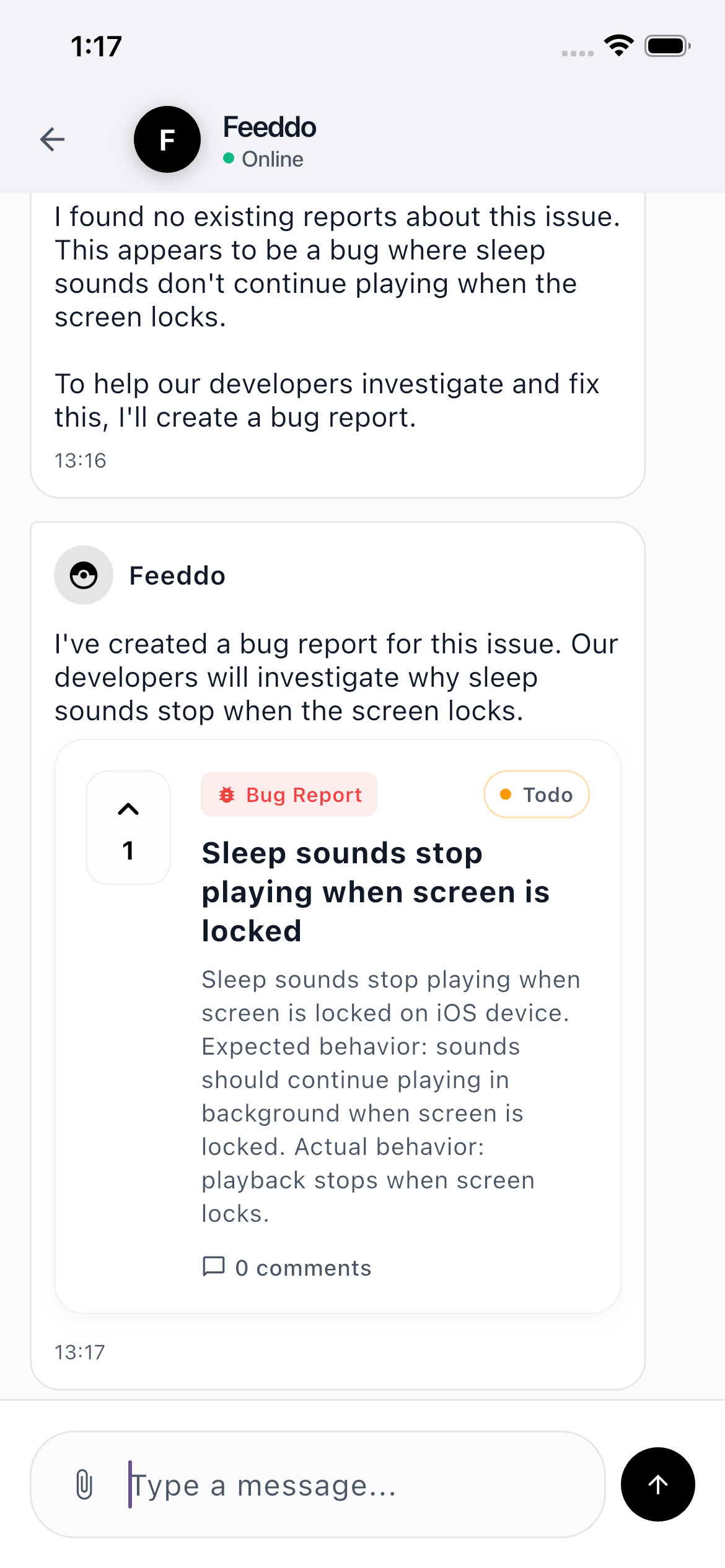Open the Feeddo profile avatar
The height and width of the screenshot is (1568, 725).
point(167,139)
